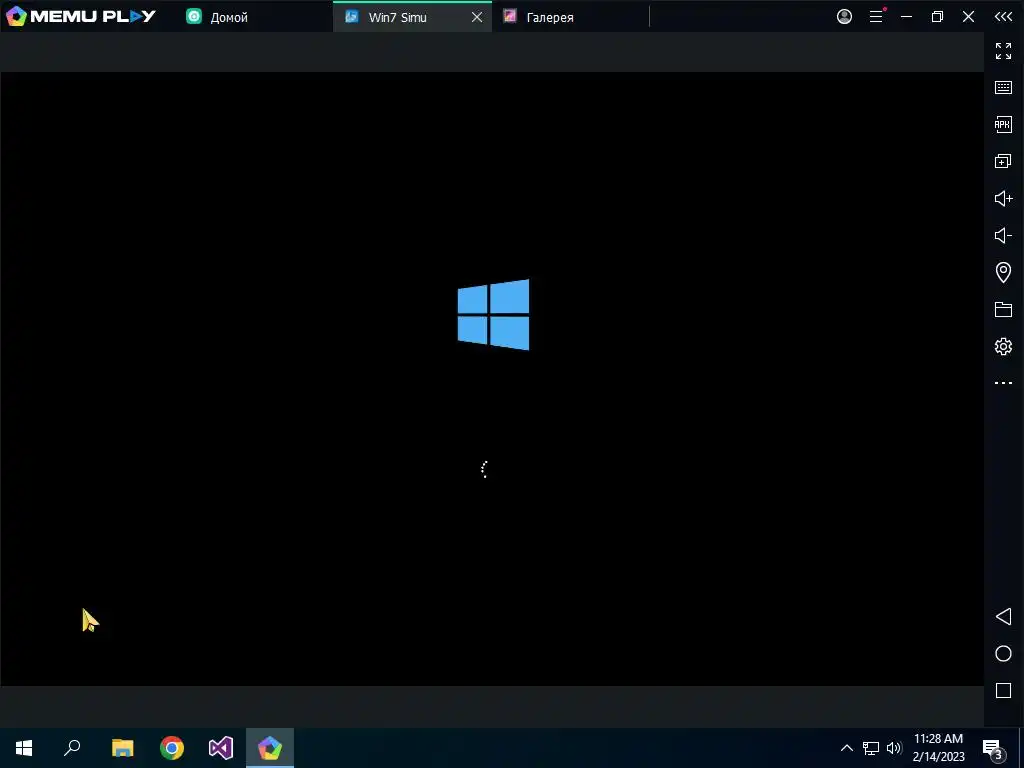Increase emulator volume
Screen dimensions: 1024x768
click(1003, 198)
